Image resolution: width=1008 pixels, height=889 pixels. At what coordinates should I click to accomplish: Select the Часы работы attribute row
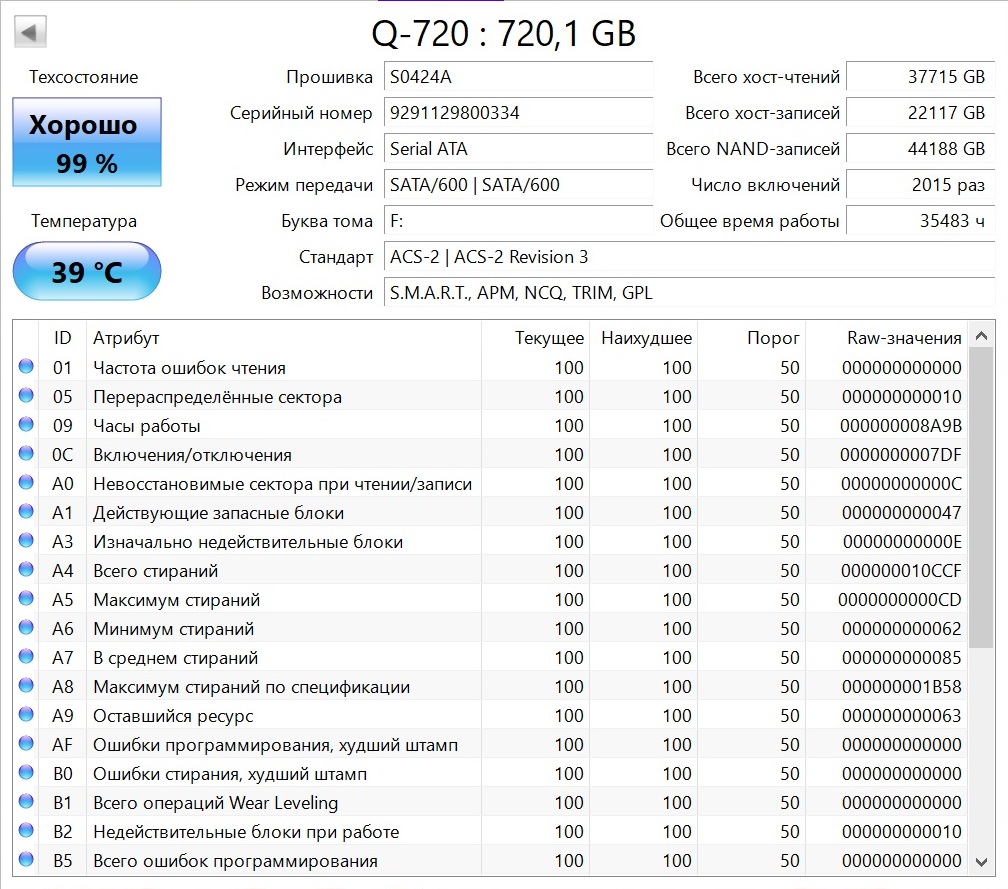click(490, 425)
